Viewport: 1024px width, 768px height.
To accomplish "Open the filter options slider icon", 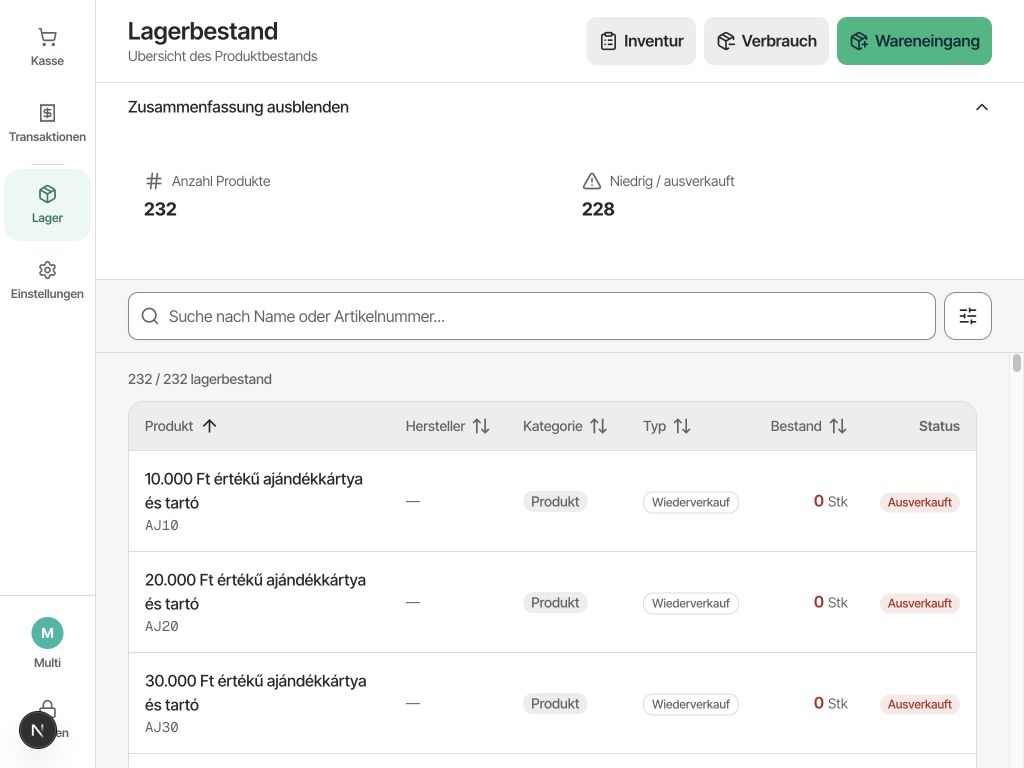I will pyautogui.click(x=968, y=316).
